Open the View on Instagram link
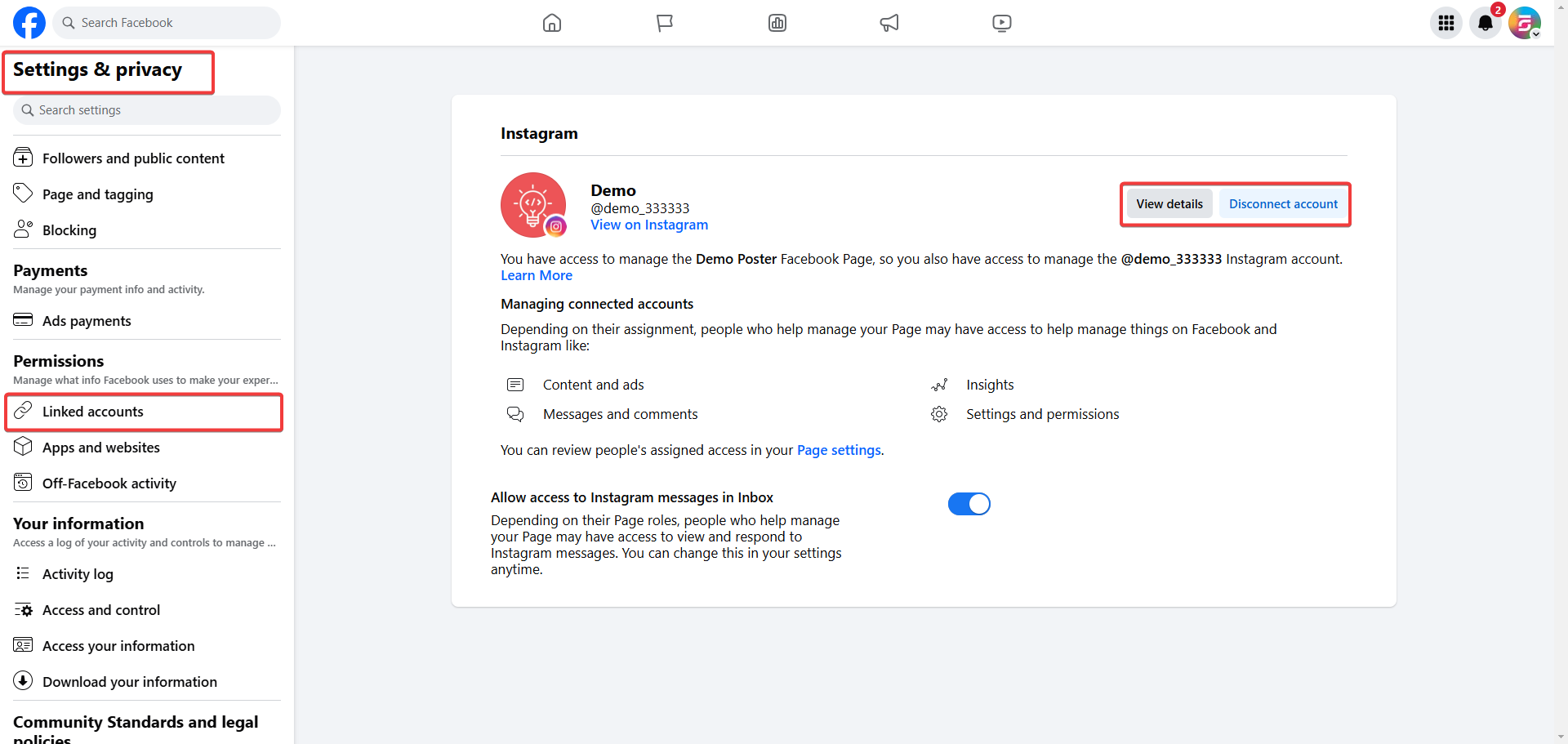Image resolution: width=1568 pixels, height=744 pixels. 649,225
